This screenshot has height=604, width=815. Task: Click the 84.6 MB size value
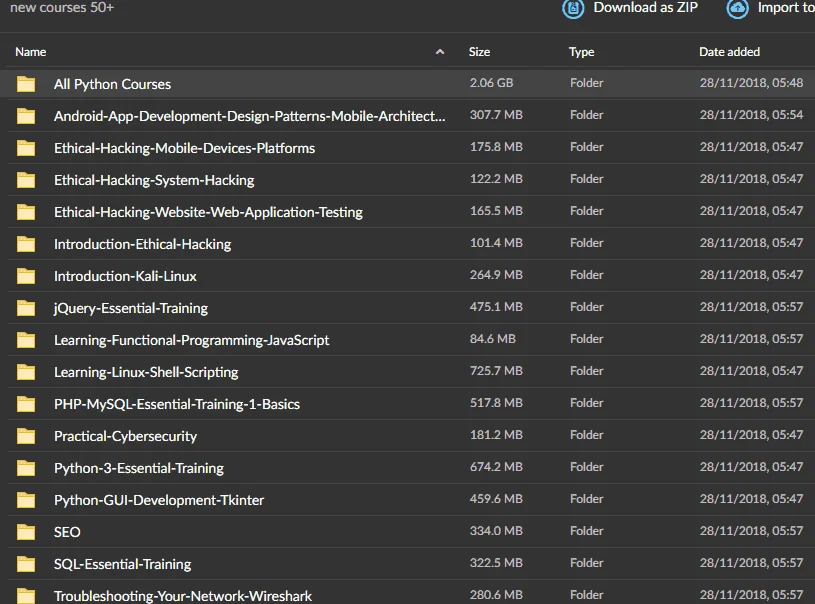(x=493, y=339)
